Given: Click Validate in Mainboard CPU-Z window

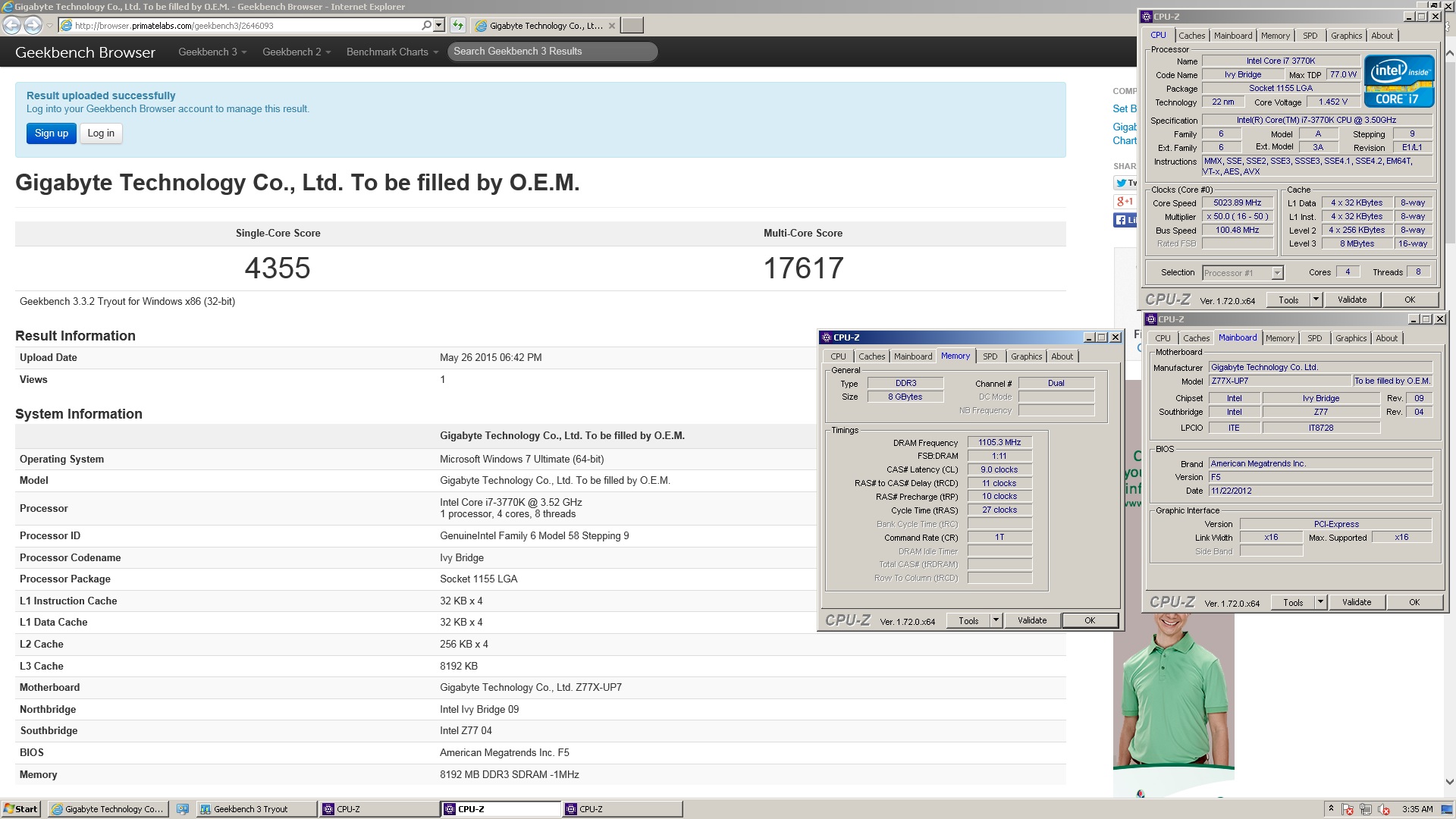Looking at the screenshot, I should pyautogui.click(x=1357, y=602).
